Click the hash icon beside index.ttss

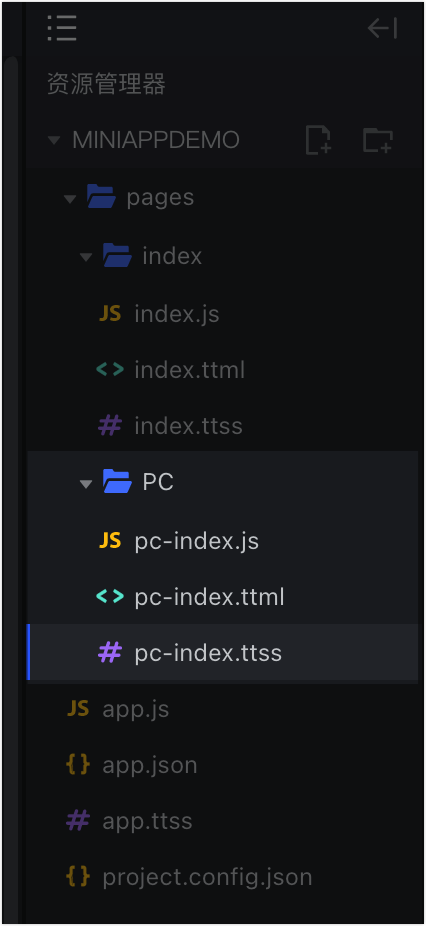110,425
